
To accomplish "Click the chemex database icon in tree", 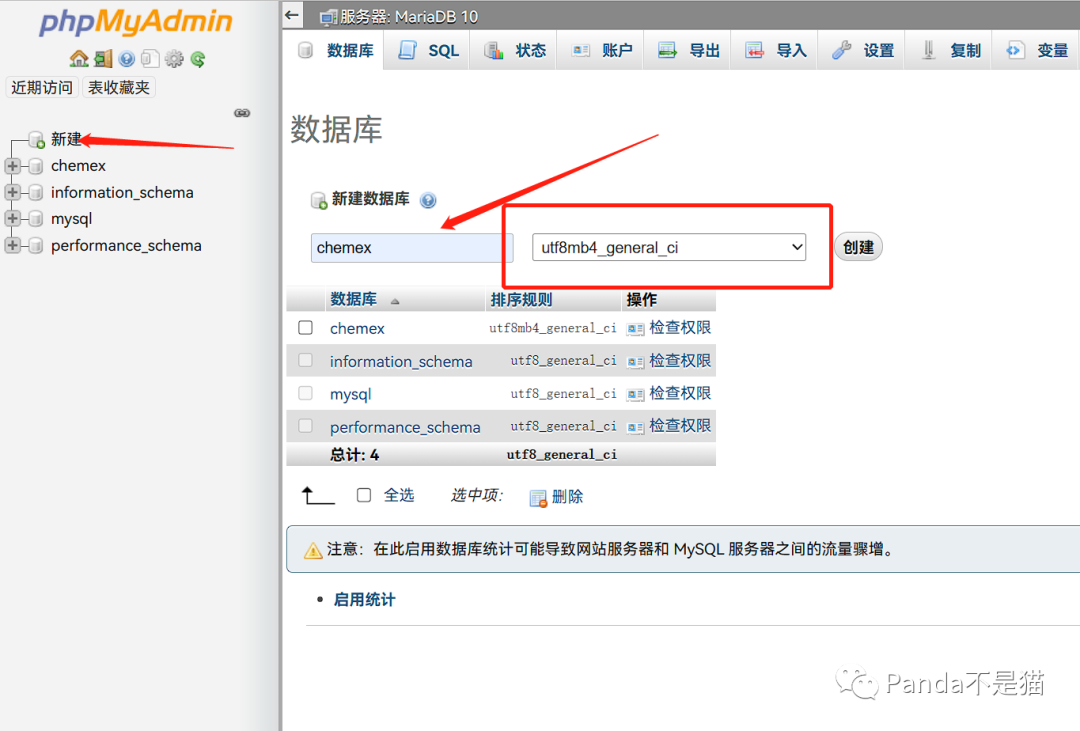I will coord(36,166).
